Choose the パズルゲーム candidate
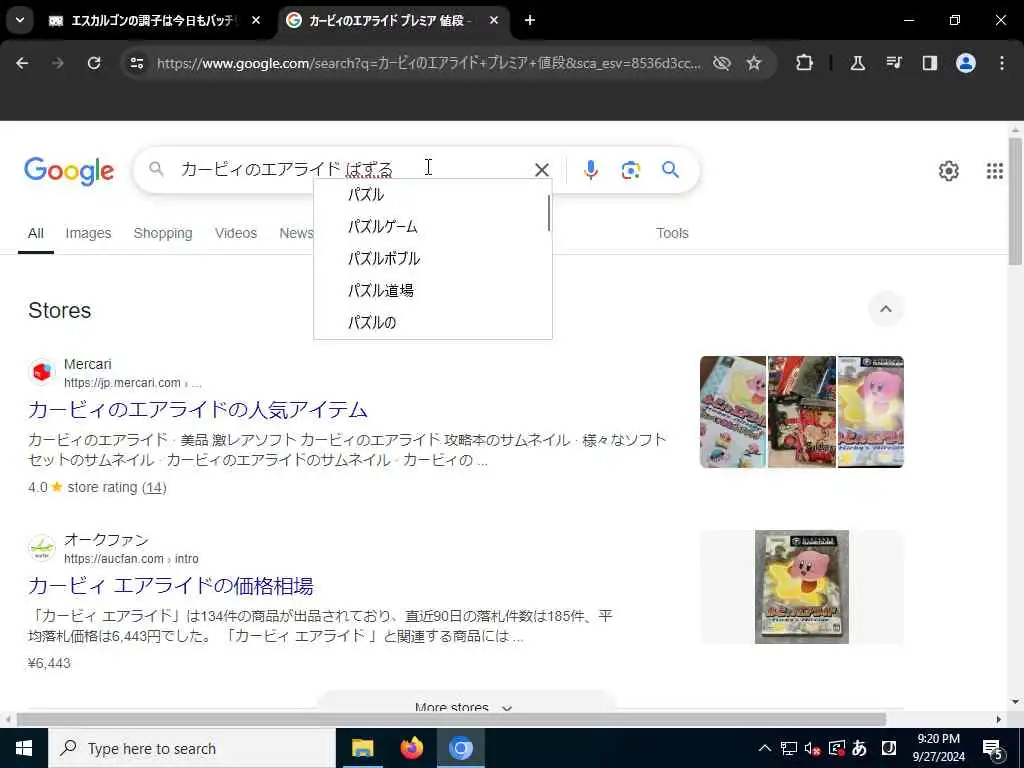 (x=431, y=227)
